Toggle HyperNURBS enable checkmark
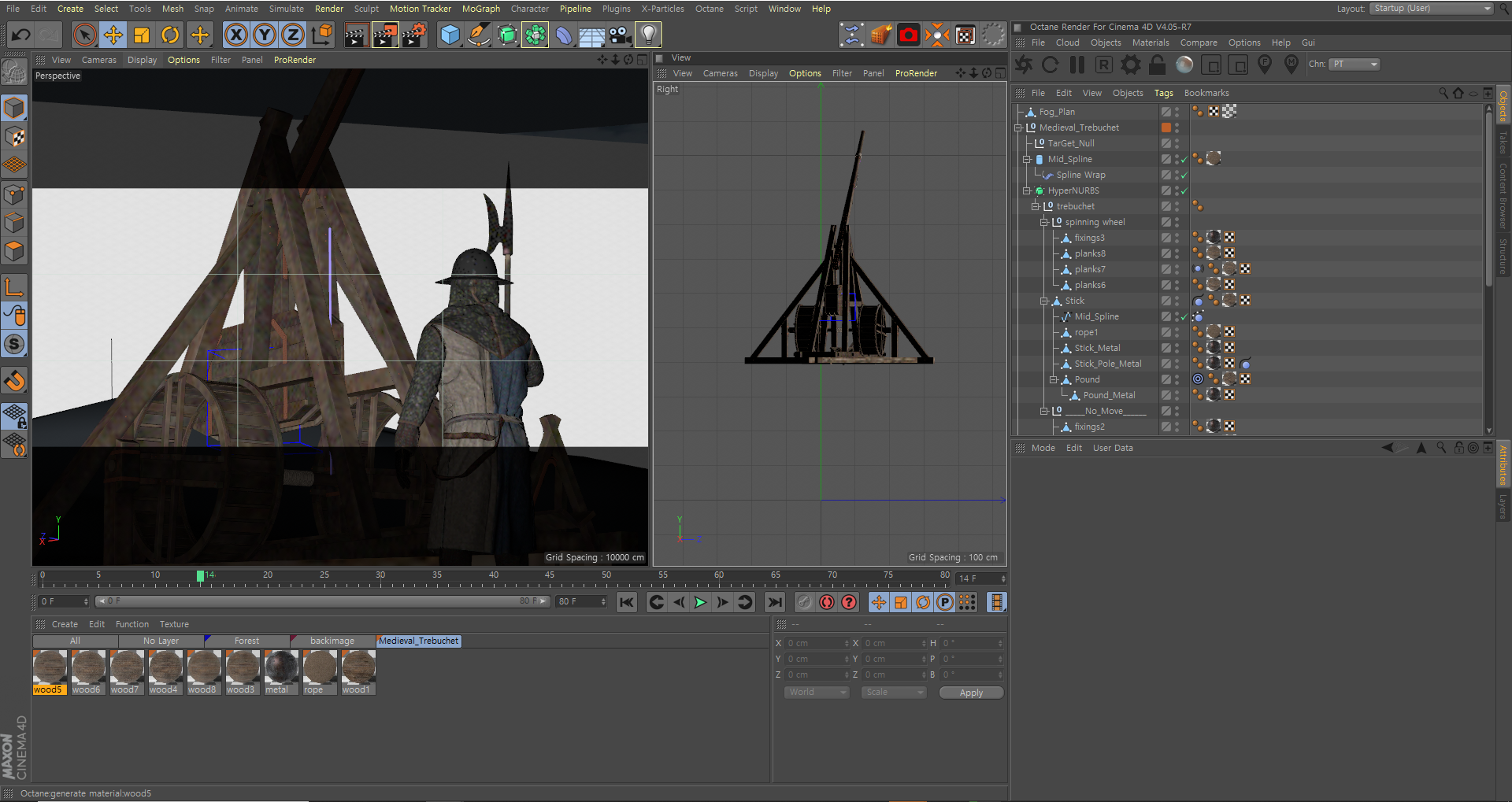The image size is (1512, 802). click(1184, 190)
